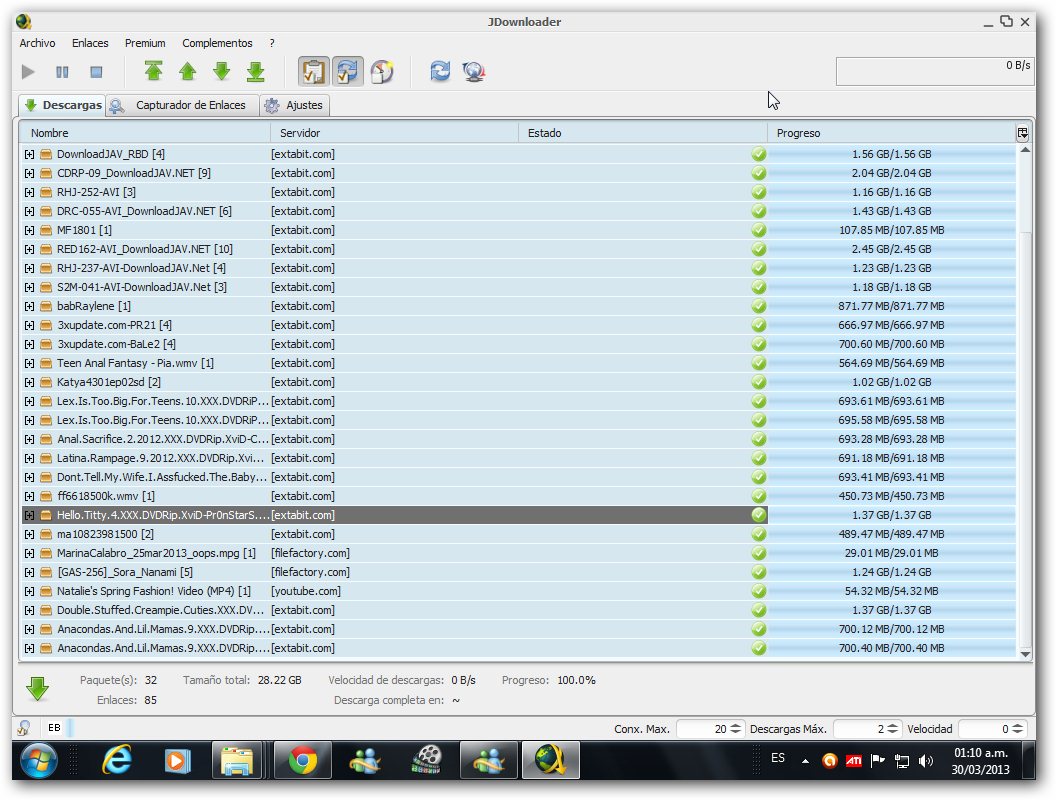Click the folder icon of the MF1801 package

click(46, 230)
